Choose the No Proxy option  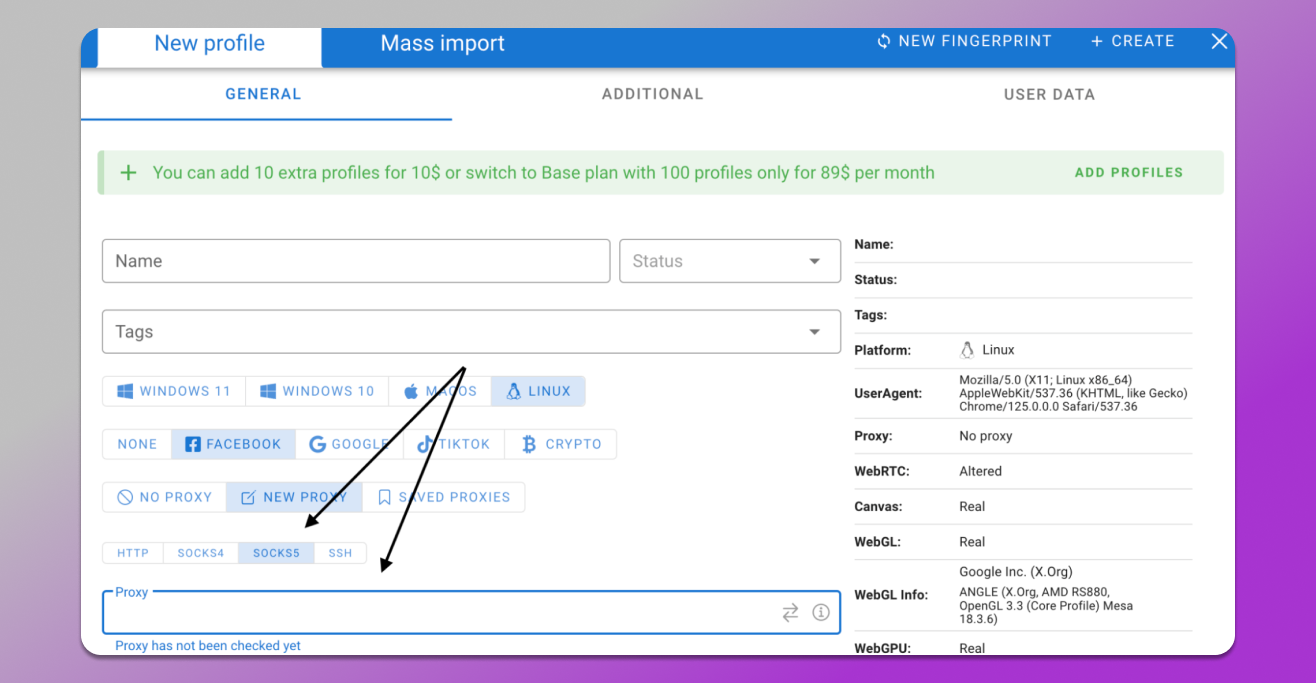pyautogui.click(x=164, y=497)
